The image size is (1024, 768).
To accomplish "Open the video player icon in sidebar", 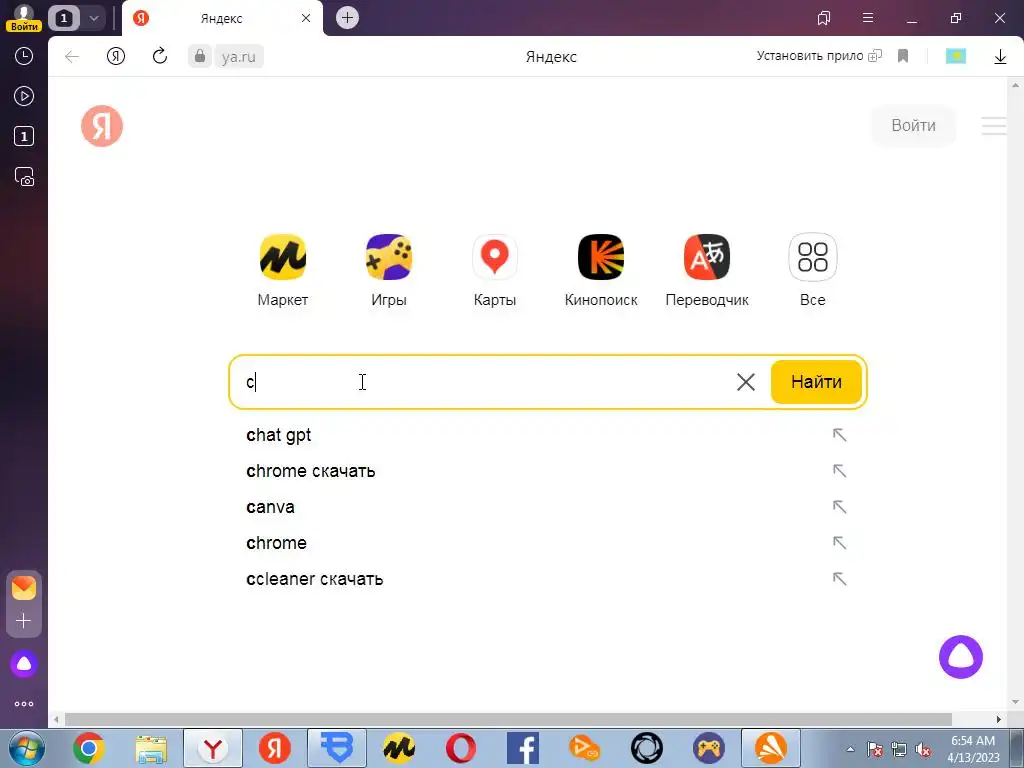I will point(24,96).
